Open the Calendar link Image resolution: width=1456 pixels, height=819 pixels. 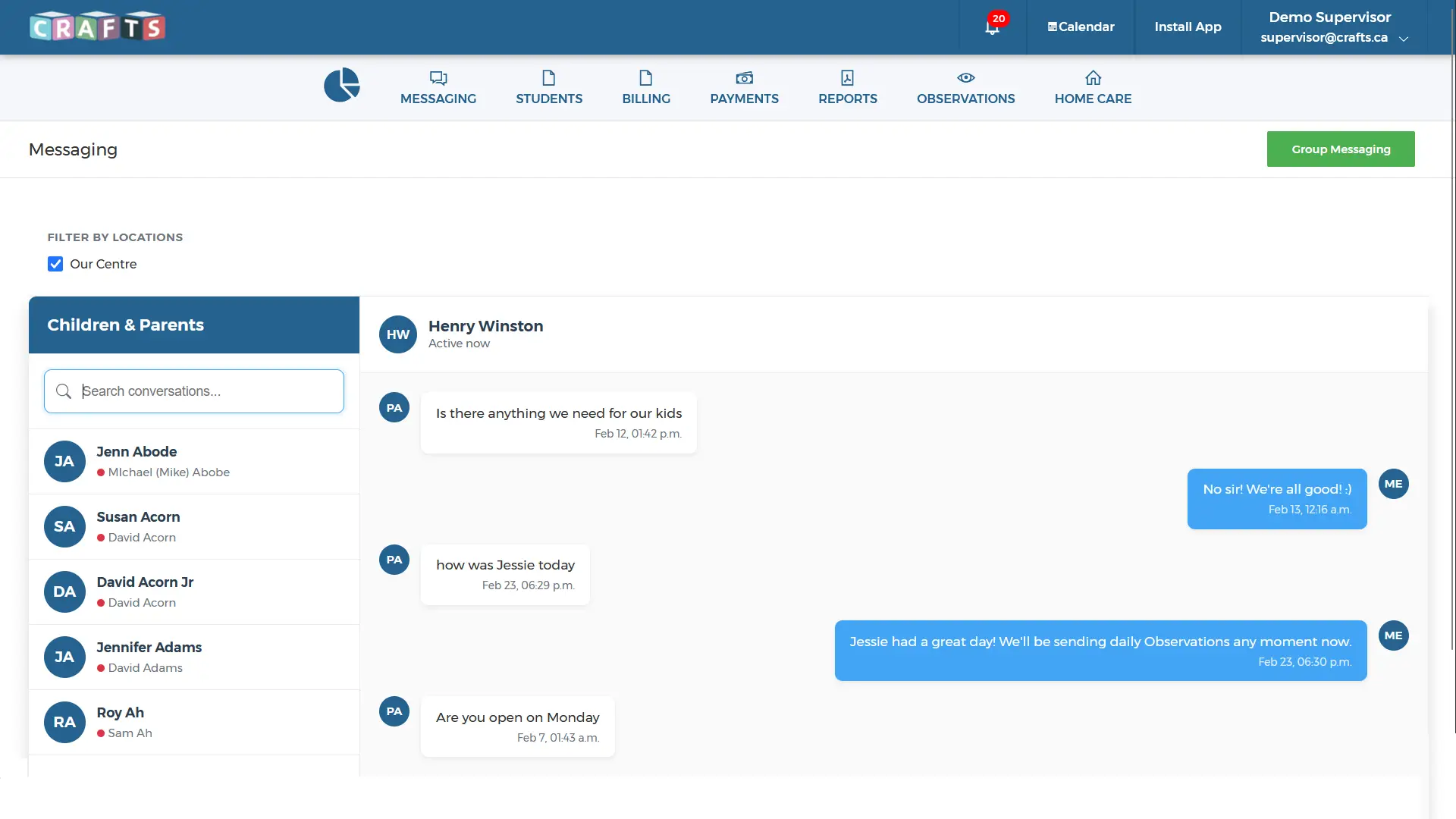(x=1081, y=27)
